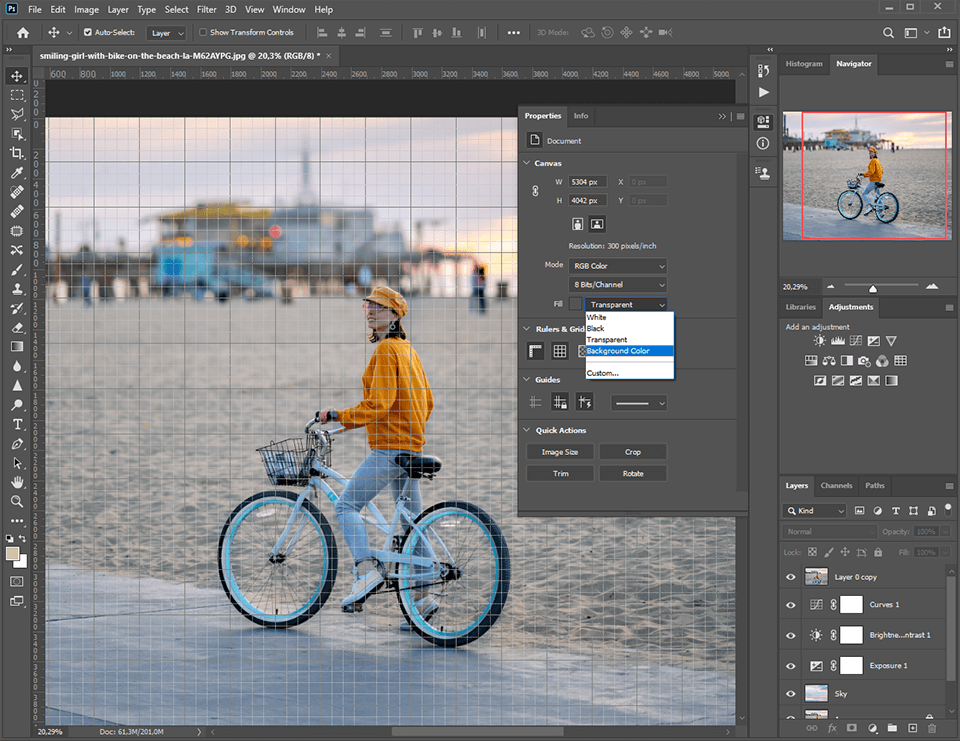Open the 8 Bits/Channel dropdown
Image resolution: width=960 pixels, height=741 pixels.
point(618,285)
